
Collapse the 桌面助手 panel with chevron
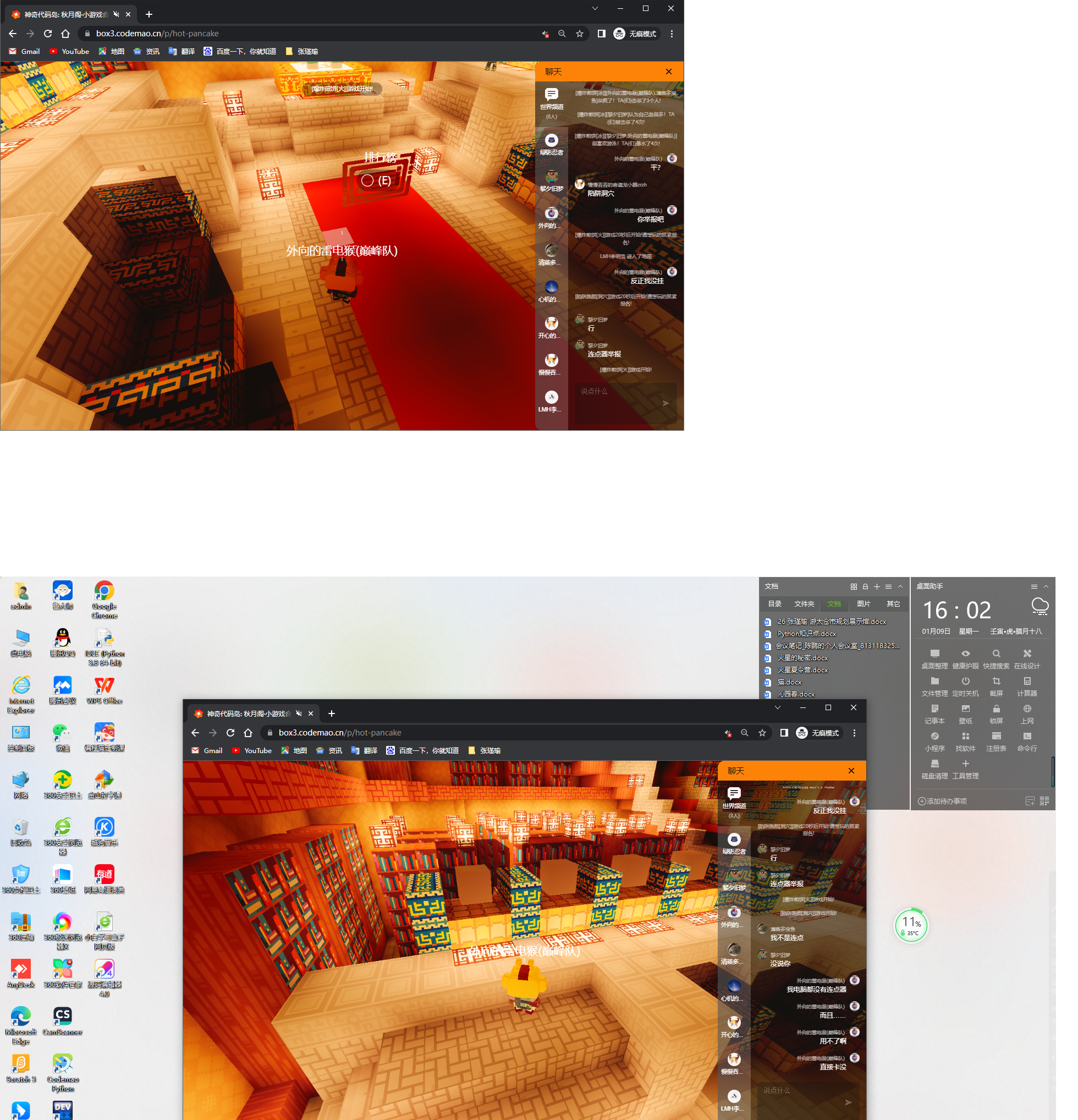pos(1046,586)
